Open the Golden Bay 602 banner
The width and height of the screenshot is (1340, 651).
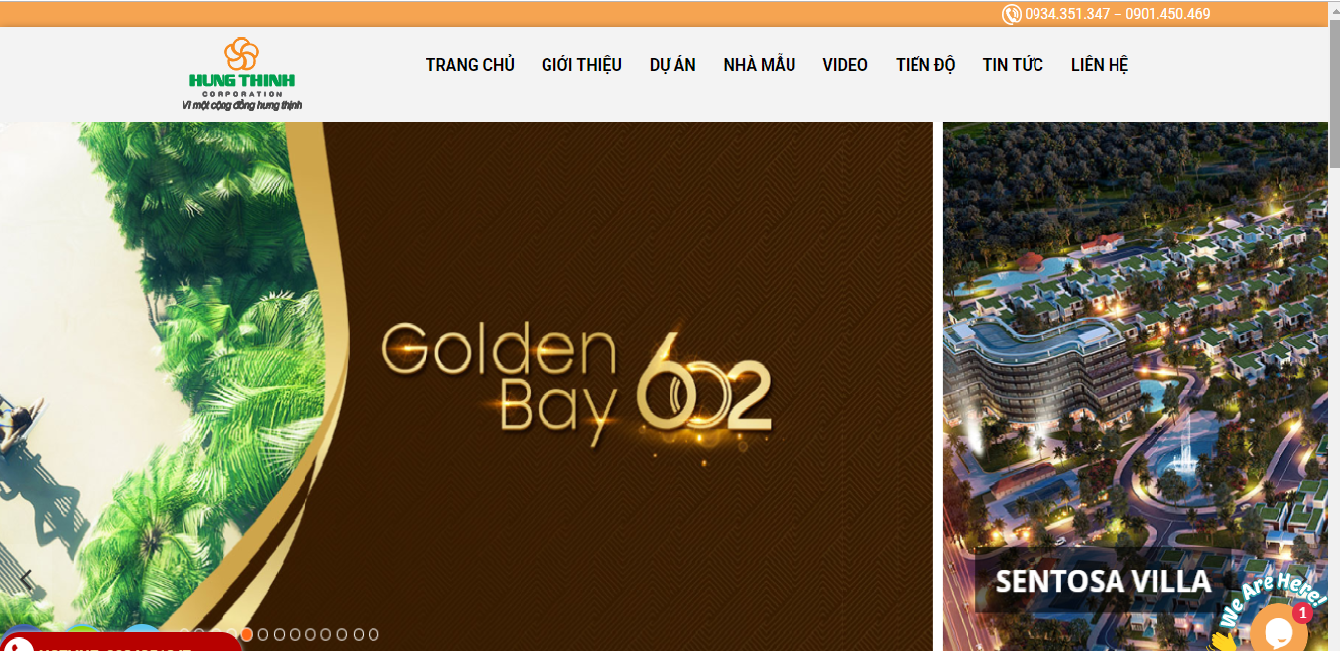(x=466, y=386)
